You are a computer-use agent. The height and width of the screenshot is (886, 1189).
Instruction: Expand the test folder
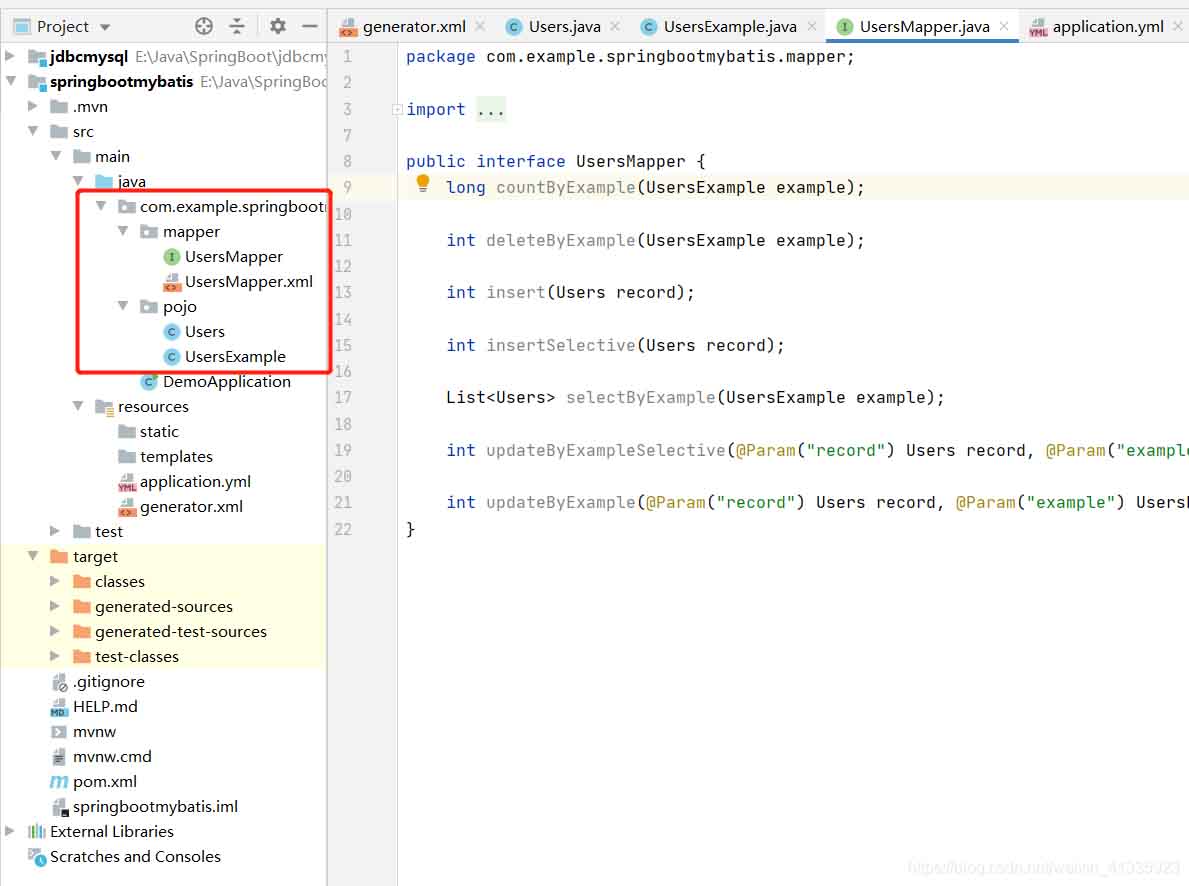[56, 532]
